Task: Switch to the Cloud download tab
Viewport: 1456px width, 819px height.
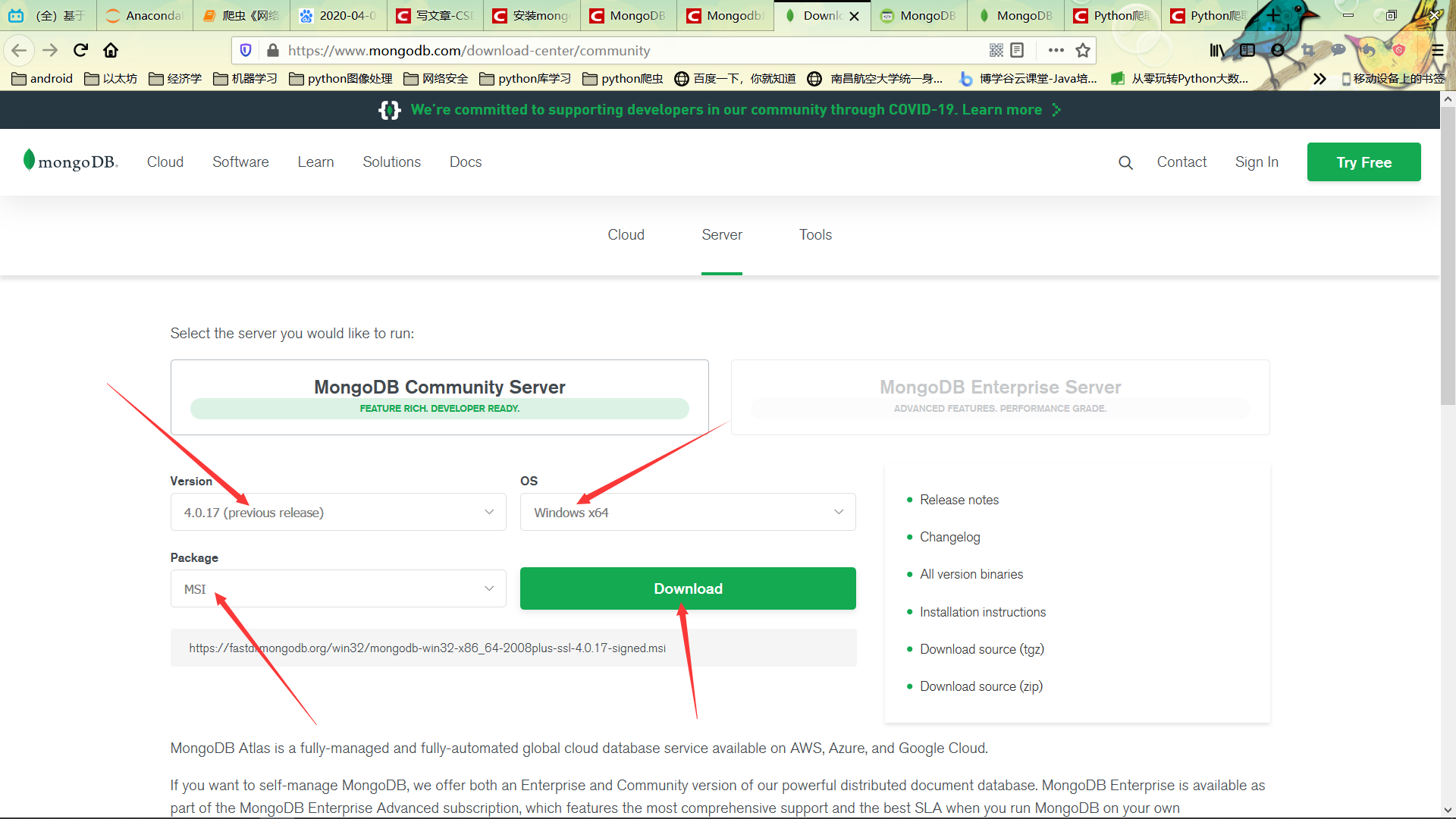Action: pyautogui.click(x=626, y=235)
